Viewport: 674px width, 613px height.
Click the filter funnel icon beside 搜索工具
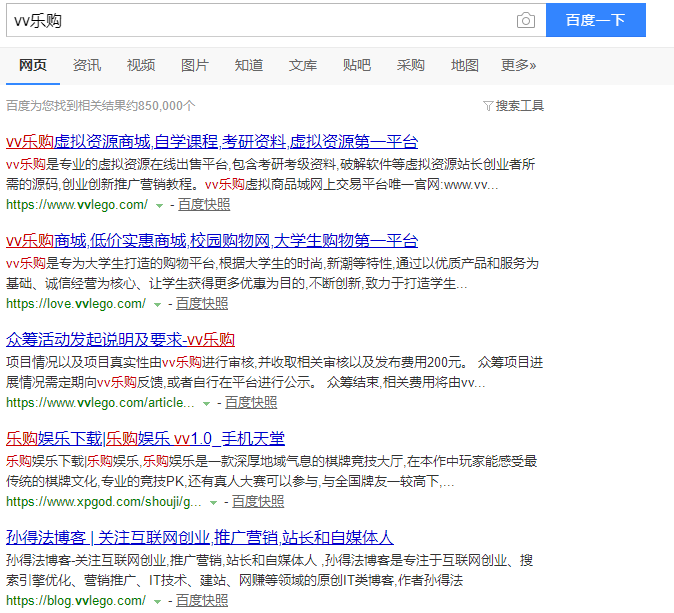click(488, 106)
